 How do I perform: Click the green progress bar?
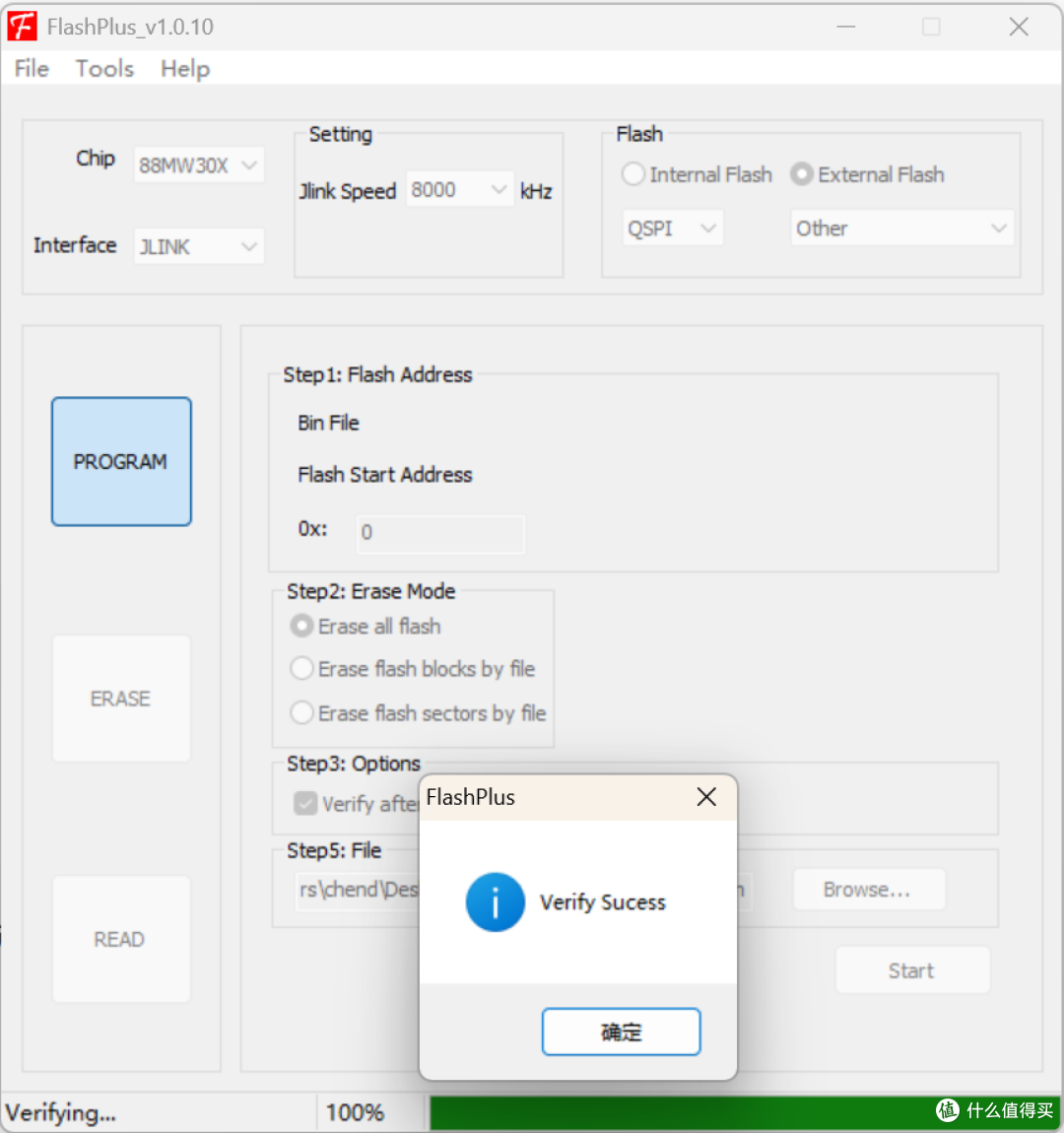(x=744, y=1112)
